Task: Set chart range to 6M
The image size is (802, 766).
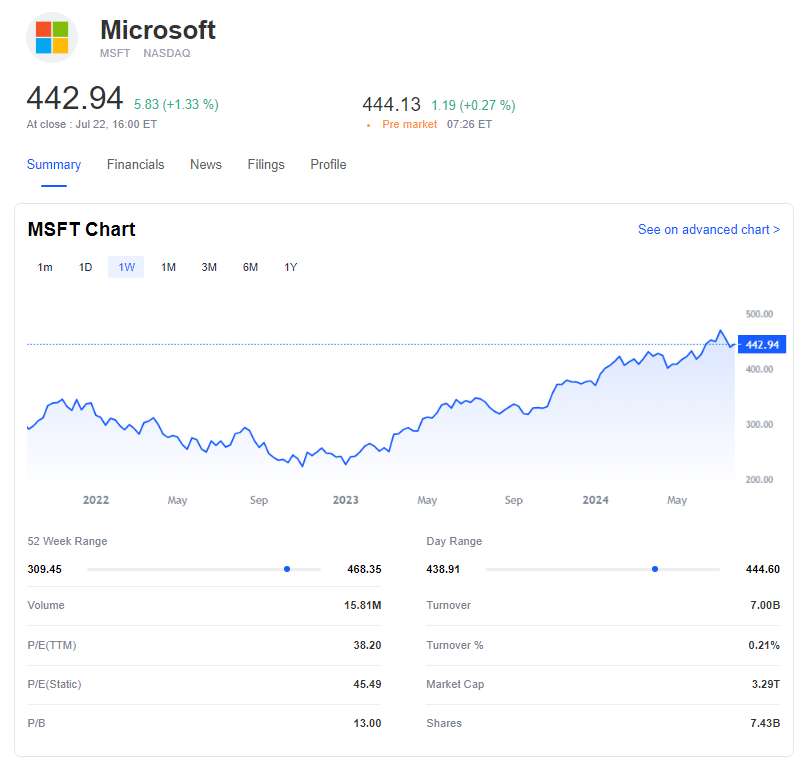Action: (250, 267)
